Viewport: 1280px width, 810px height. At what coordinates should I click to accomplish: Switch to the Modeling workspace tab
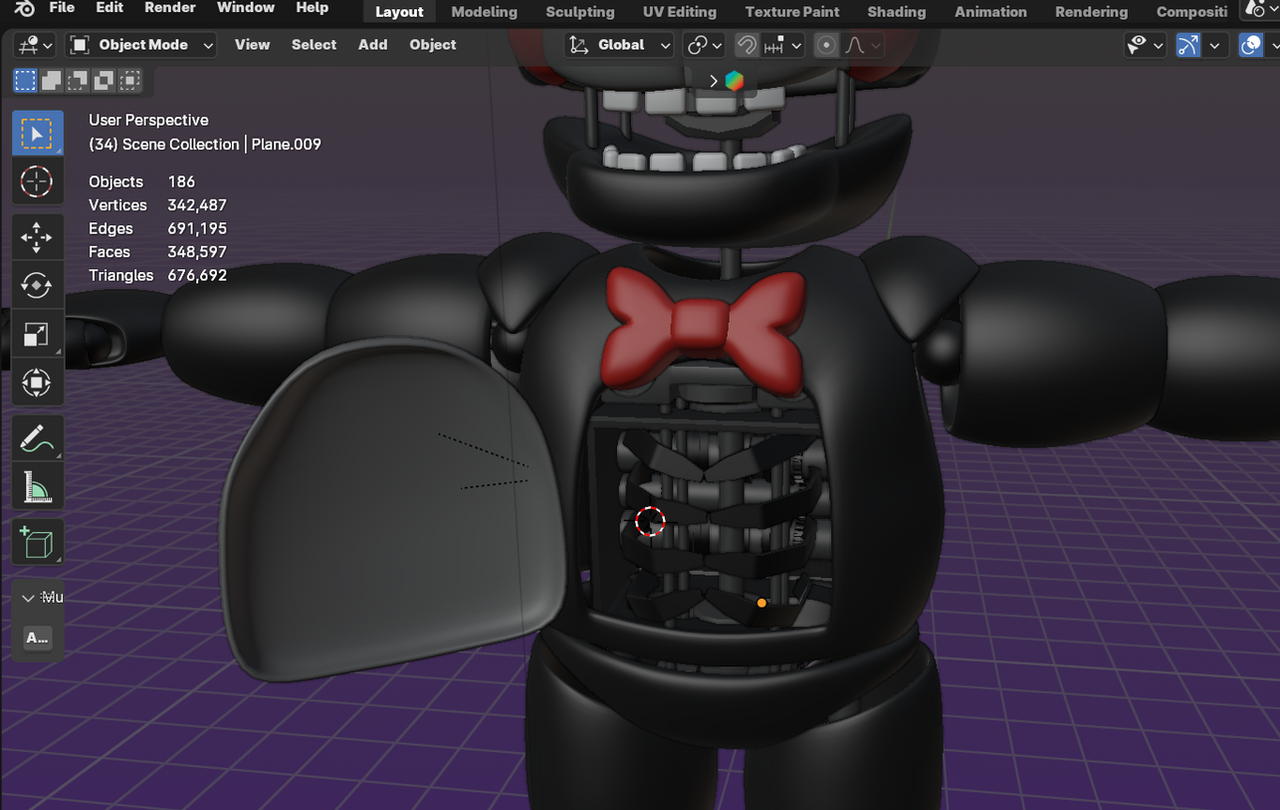pyautogui.click(x=484, y=12)
